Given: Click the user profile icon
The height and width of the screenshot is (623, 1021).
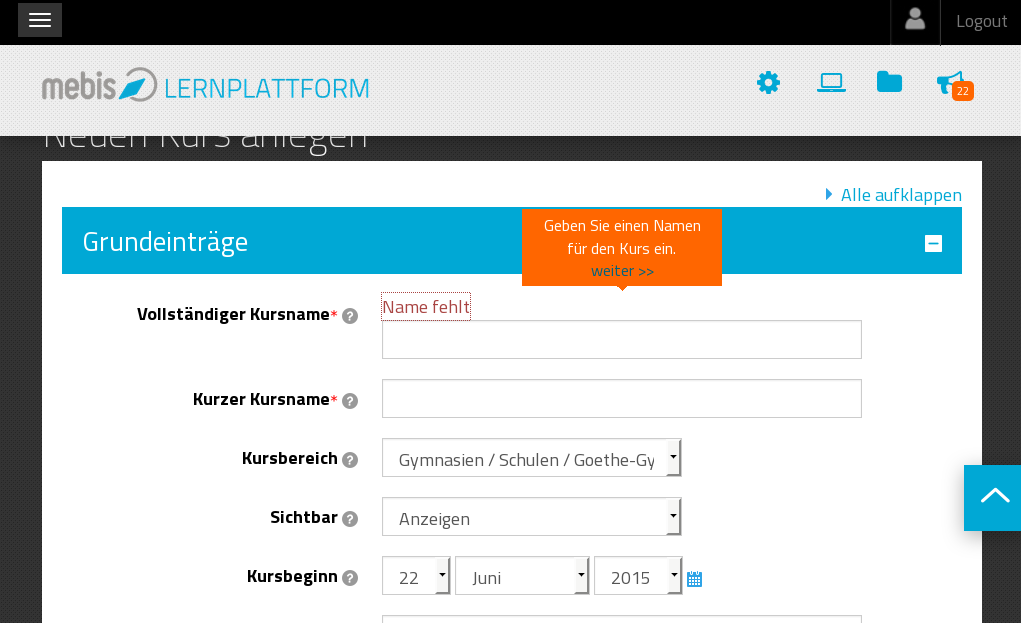Looking at the screenshot, I should (x=915, y=20).
